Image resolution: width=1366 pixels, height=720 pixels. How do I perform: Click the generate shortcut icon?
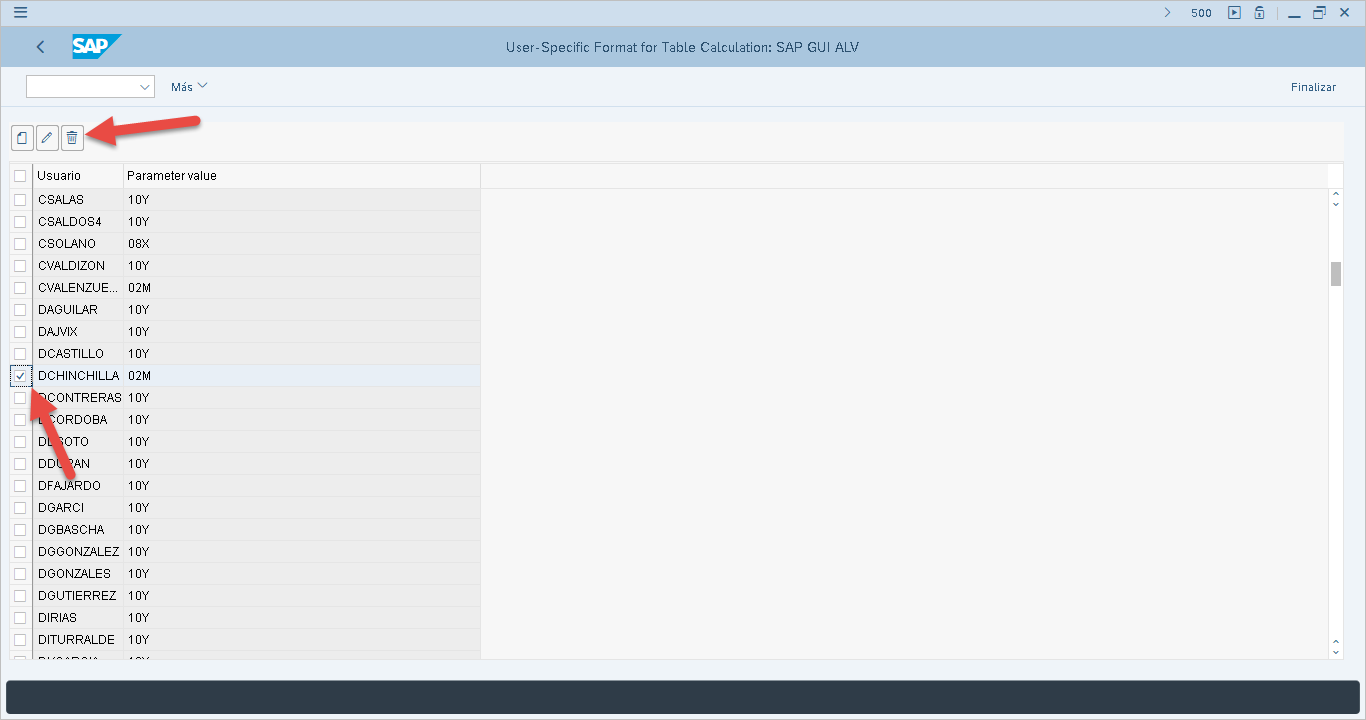click(1258, 13)
